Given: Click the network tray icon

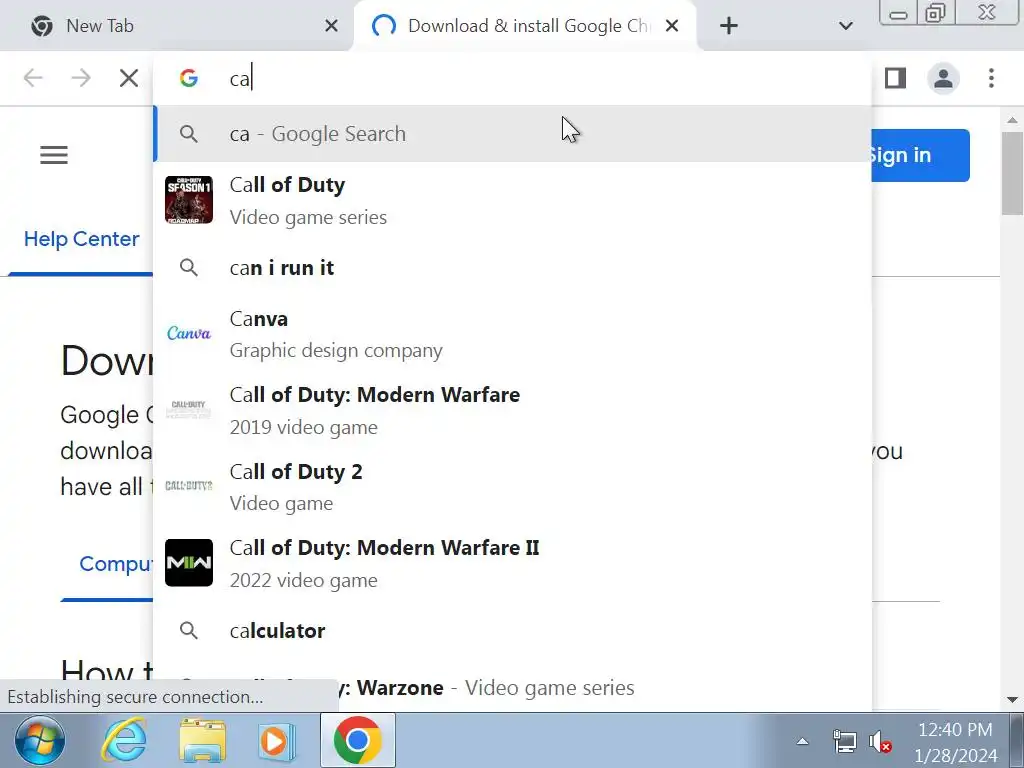Looking at the screenshot, I should click(844, 742).
